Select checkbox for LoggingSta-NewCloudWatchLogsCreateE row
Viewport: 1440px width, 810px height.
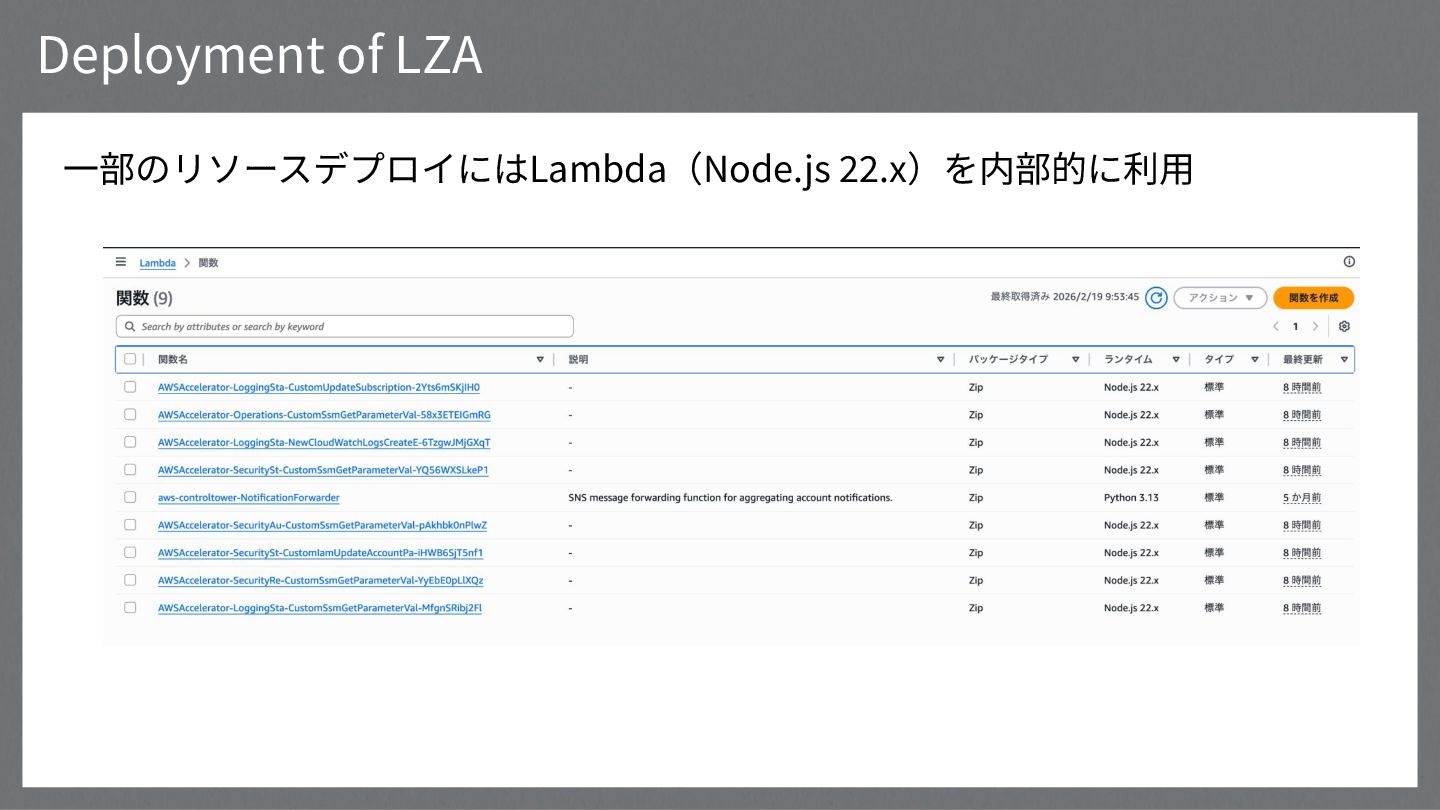click(x=130, y=442)
